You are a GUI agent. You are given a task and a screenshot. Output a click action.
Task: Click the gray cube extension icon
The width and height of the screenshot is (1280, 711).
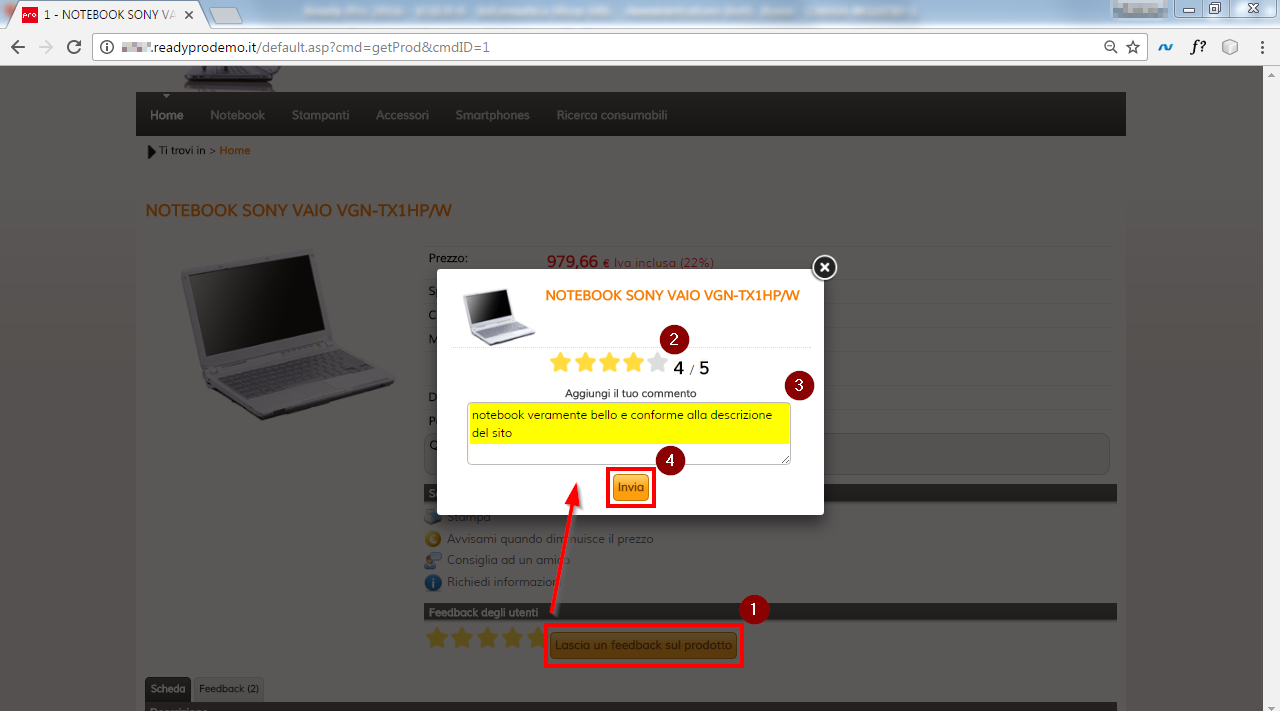coord(1230,47)
